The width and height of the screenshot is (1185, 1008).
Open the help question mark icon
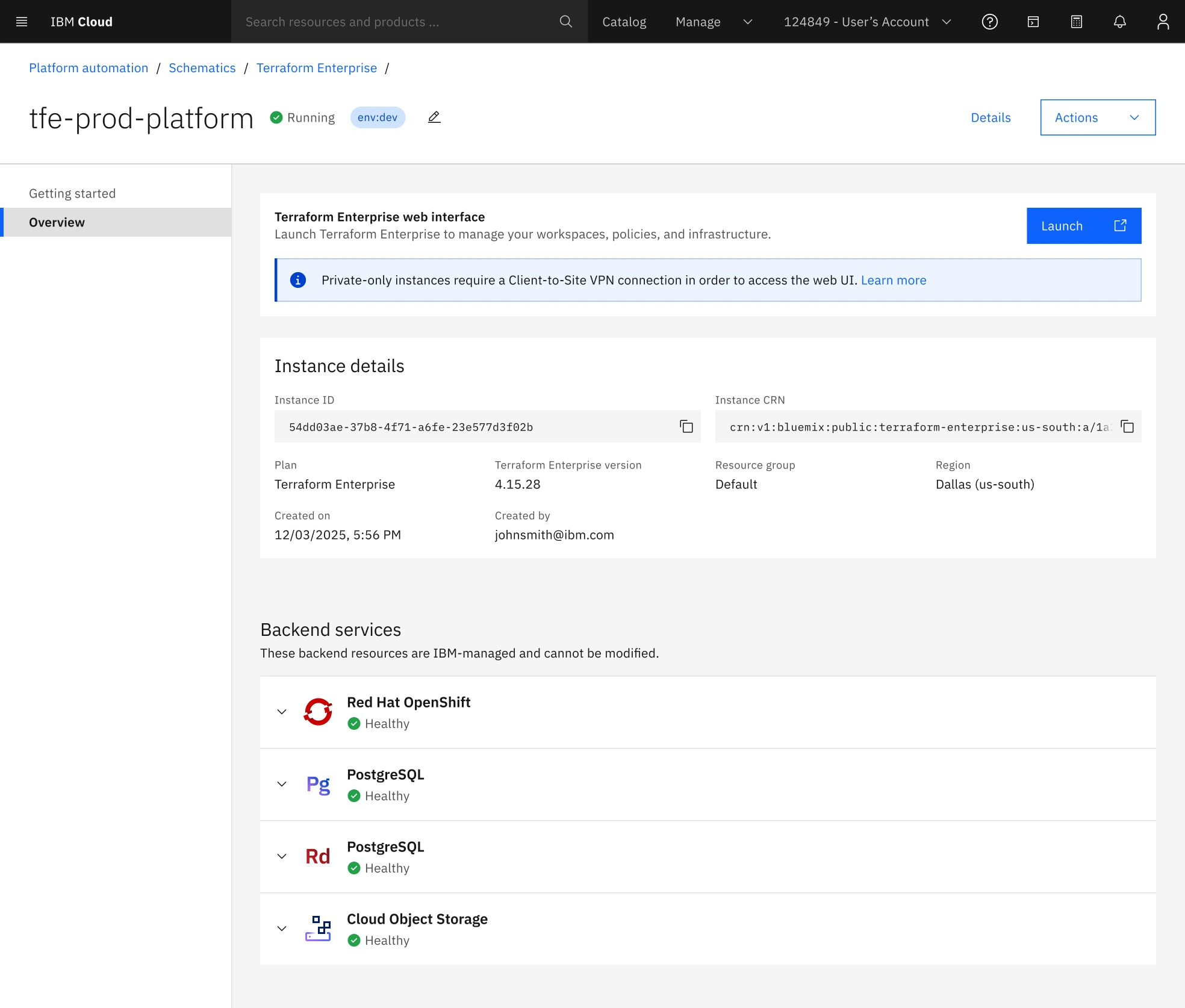990,22
